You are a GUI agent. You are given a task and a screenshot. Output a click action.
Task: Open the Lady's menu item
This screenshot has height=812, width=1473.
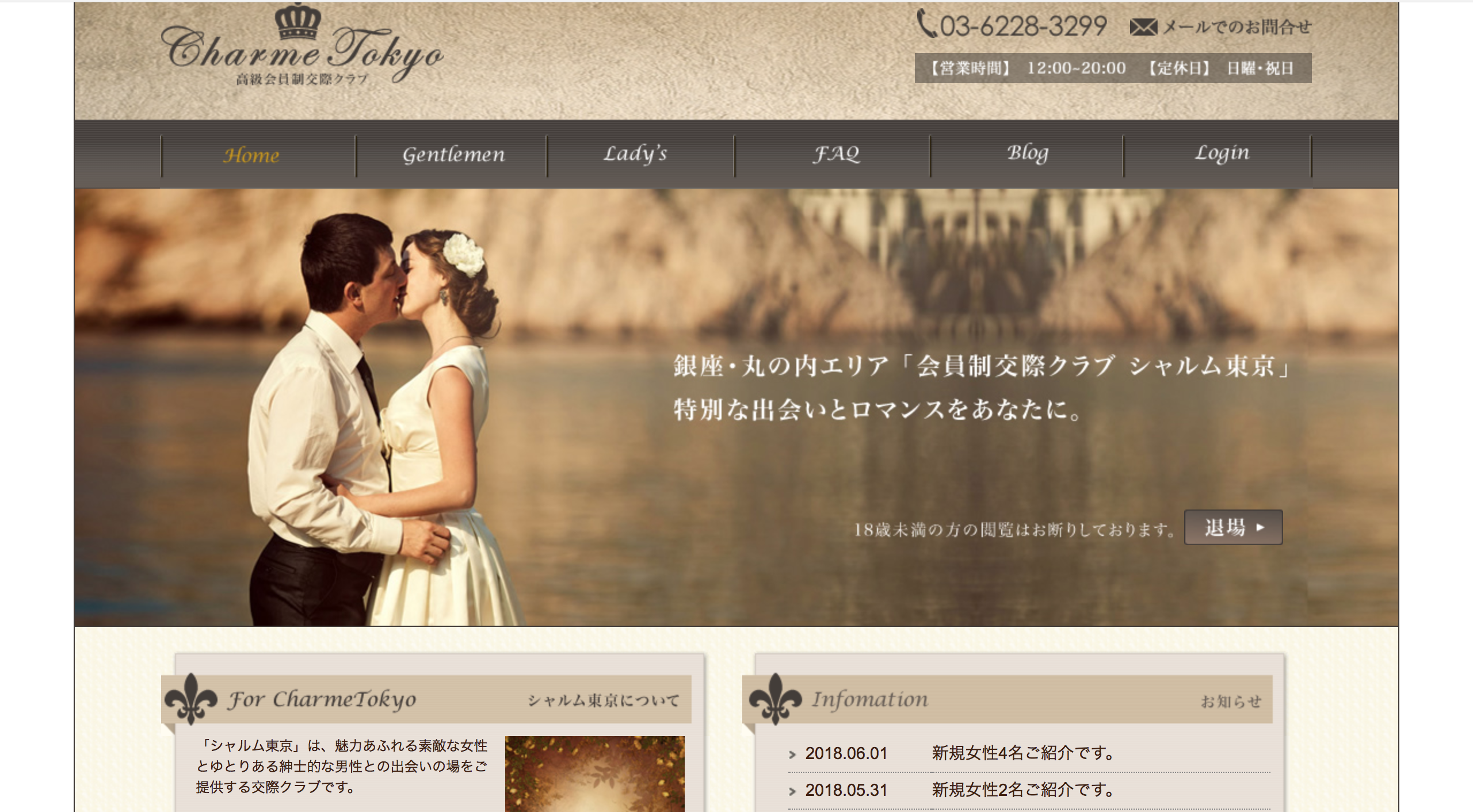point(635,154)
